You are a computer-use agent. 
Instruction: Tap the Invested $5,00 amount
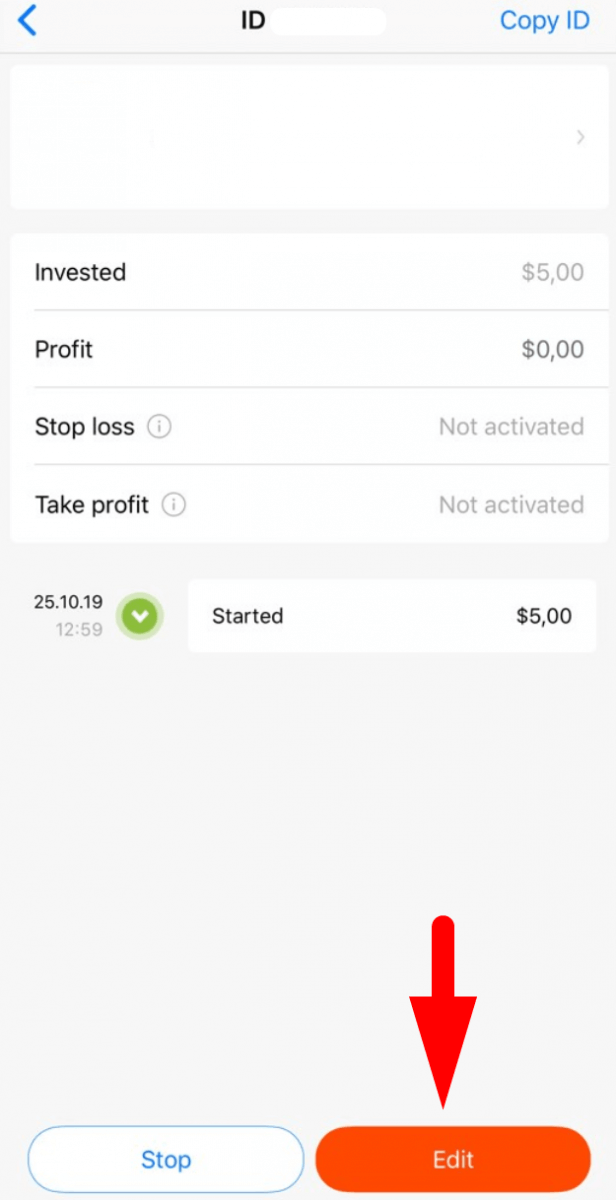click(552, 272)
